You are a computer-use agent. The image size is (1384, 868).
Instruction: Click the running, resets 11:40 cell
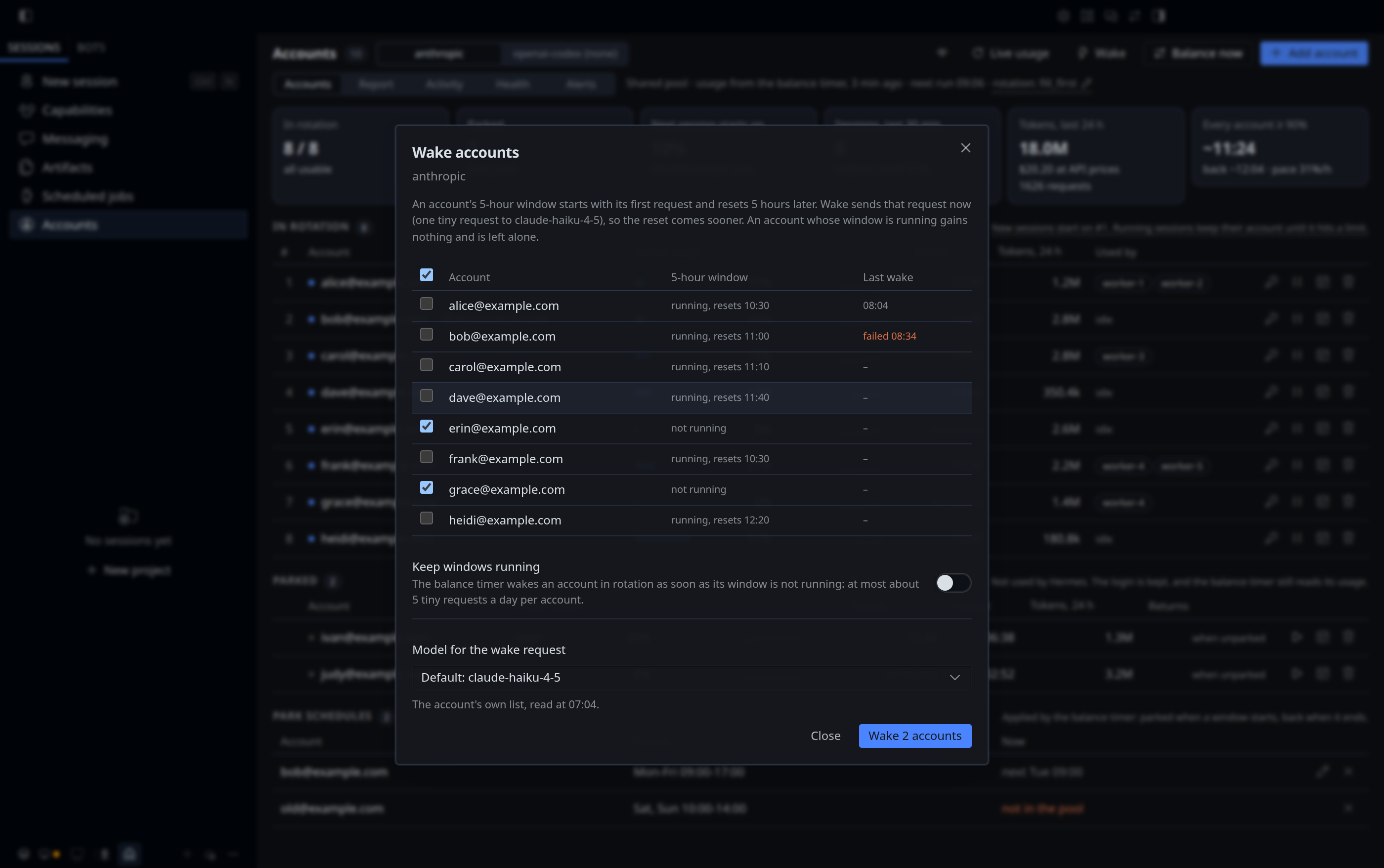click(720, 397)
